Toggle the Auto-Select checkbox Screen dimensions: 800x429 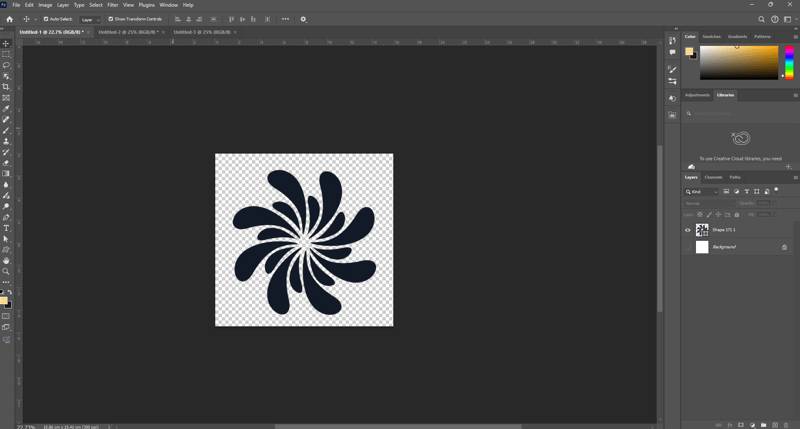point(45,19)
